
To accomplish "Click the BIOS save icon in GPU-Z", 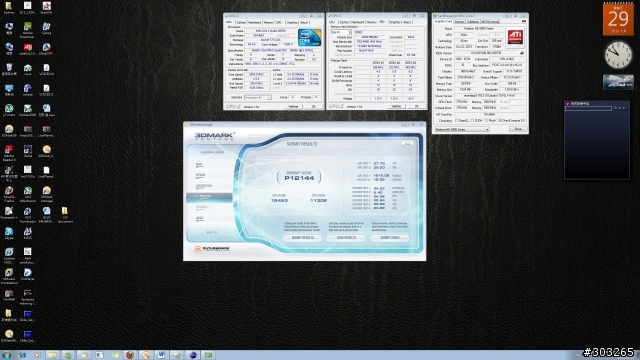I will click(x=522, y=53).
